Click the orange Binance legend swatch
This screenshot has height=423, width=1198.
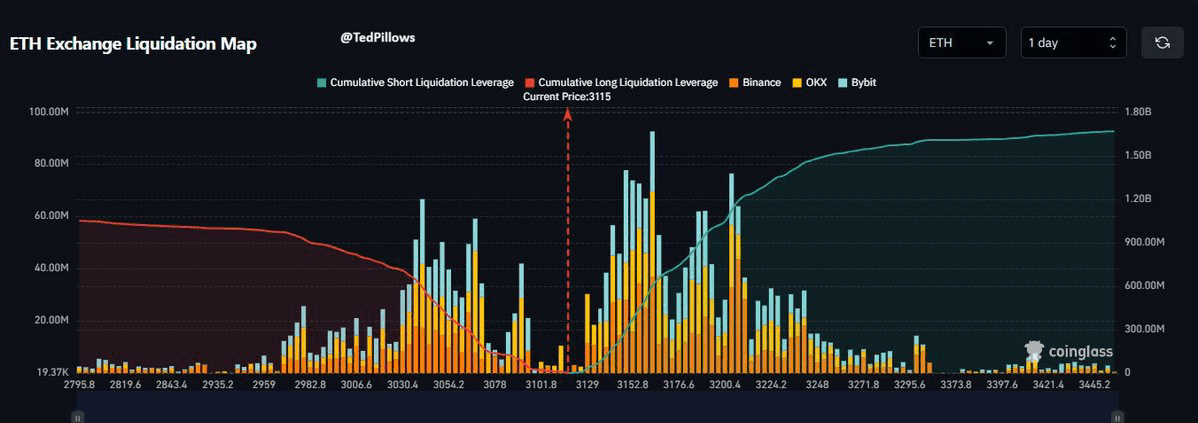coord(732,82)
